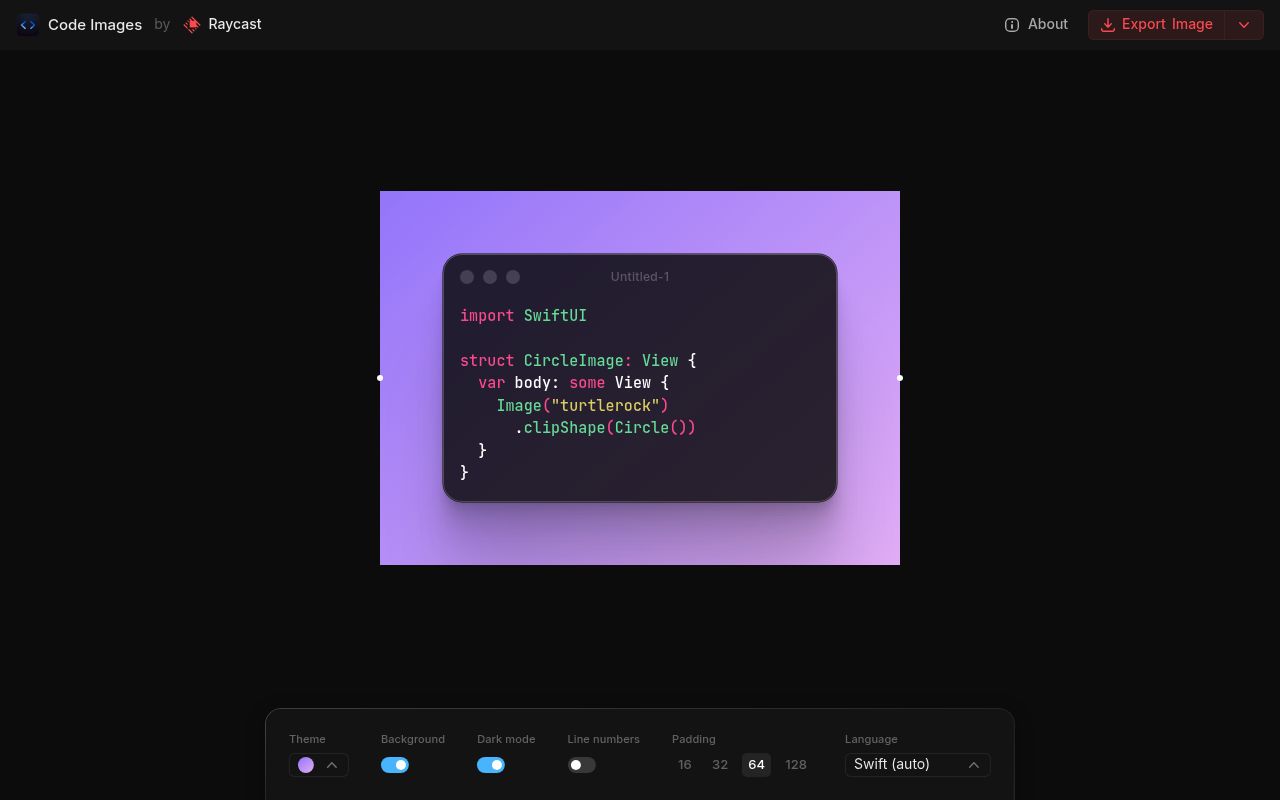Viewport: 1280px width, 800px height.
Task: Expand the Theme selector dropdown
Action: coord(331,765)
